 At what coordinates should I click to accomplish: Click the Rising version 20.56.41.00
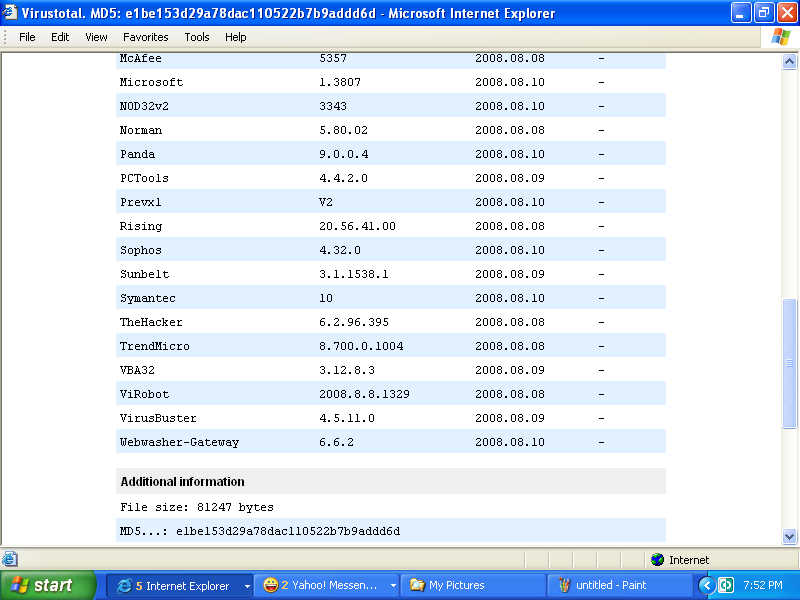pos(357,226)
